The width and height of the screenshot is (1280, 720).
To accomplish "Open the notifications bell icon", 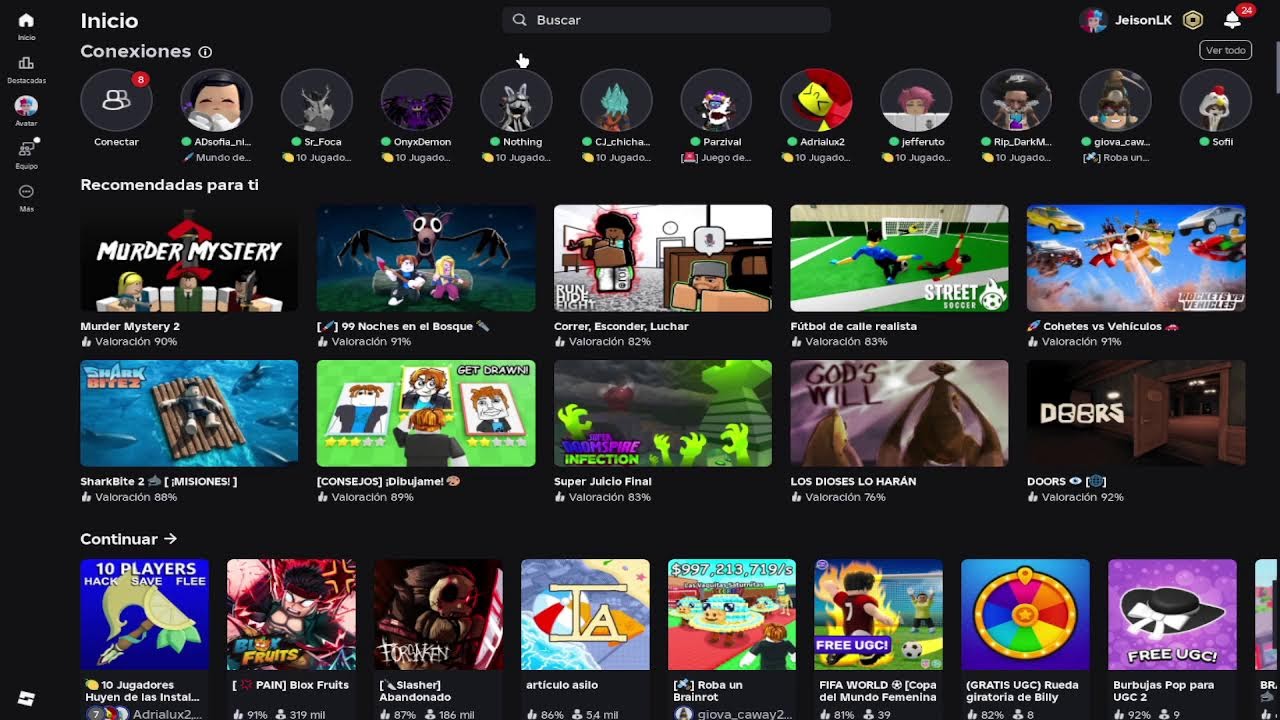I will (1232, 20).
